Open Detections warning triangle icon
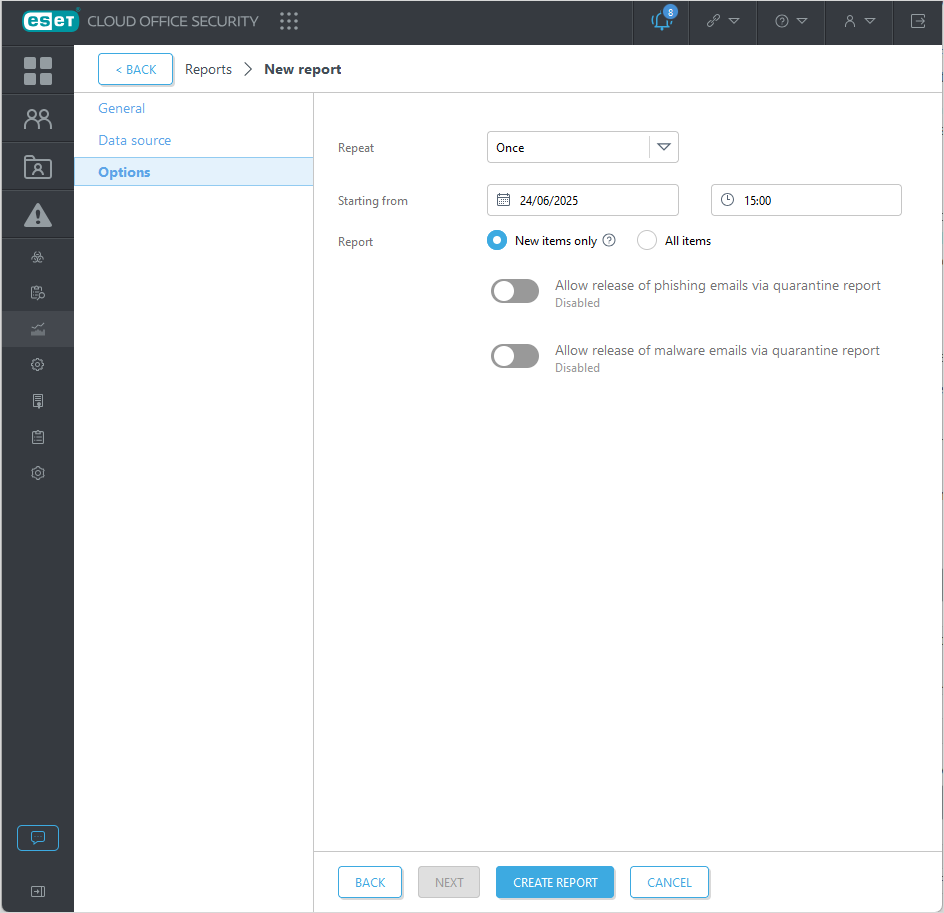 point(38,215)
